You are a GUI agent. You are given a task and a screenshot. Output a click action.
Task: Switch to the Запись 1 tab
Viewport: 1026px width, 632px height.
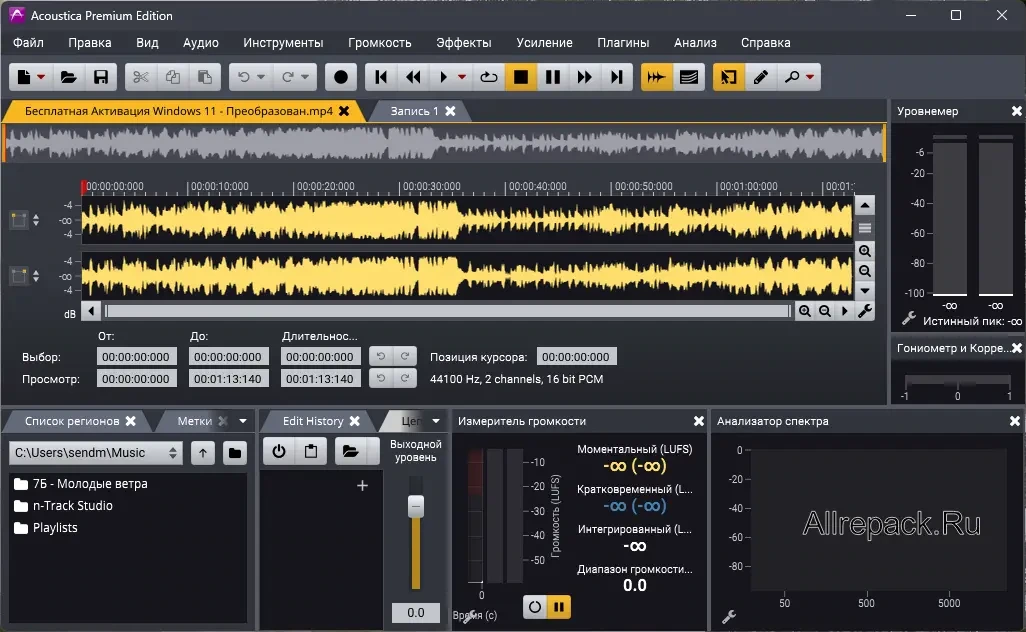[414, 111]
